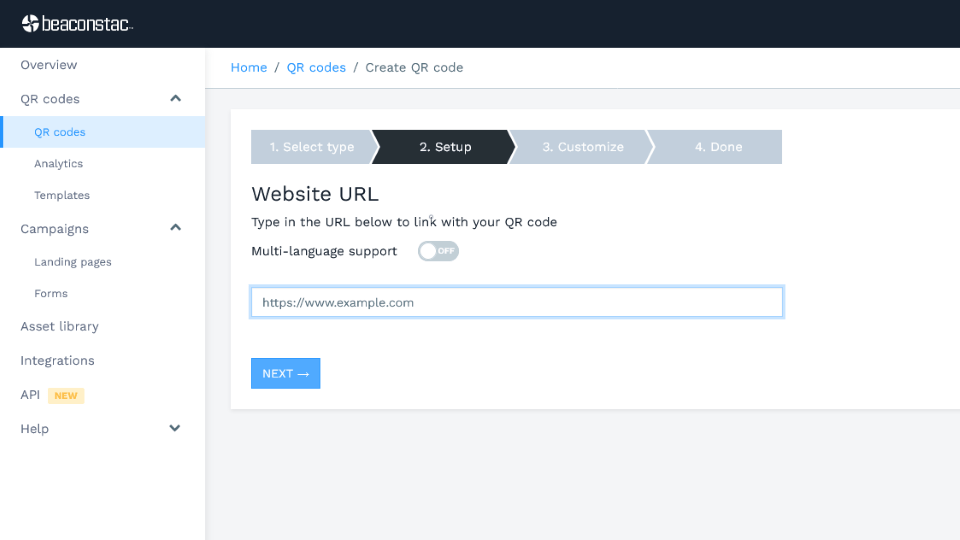Image resolution: width=960 pixels, height=540 pixels.
Task: Toggle Multi-language support switch on
Action: pos(438,251)
